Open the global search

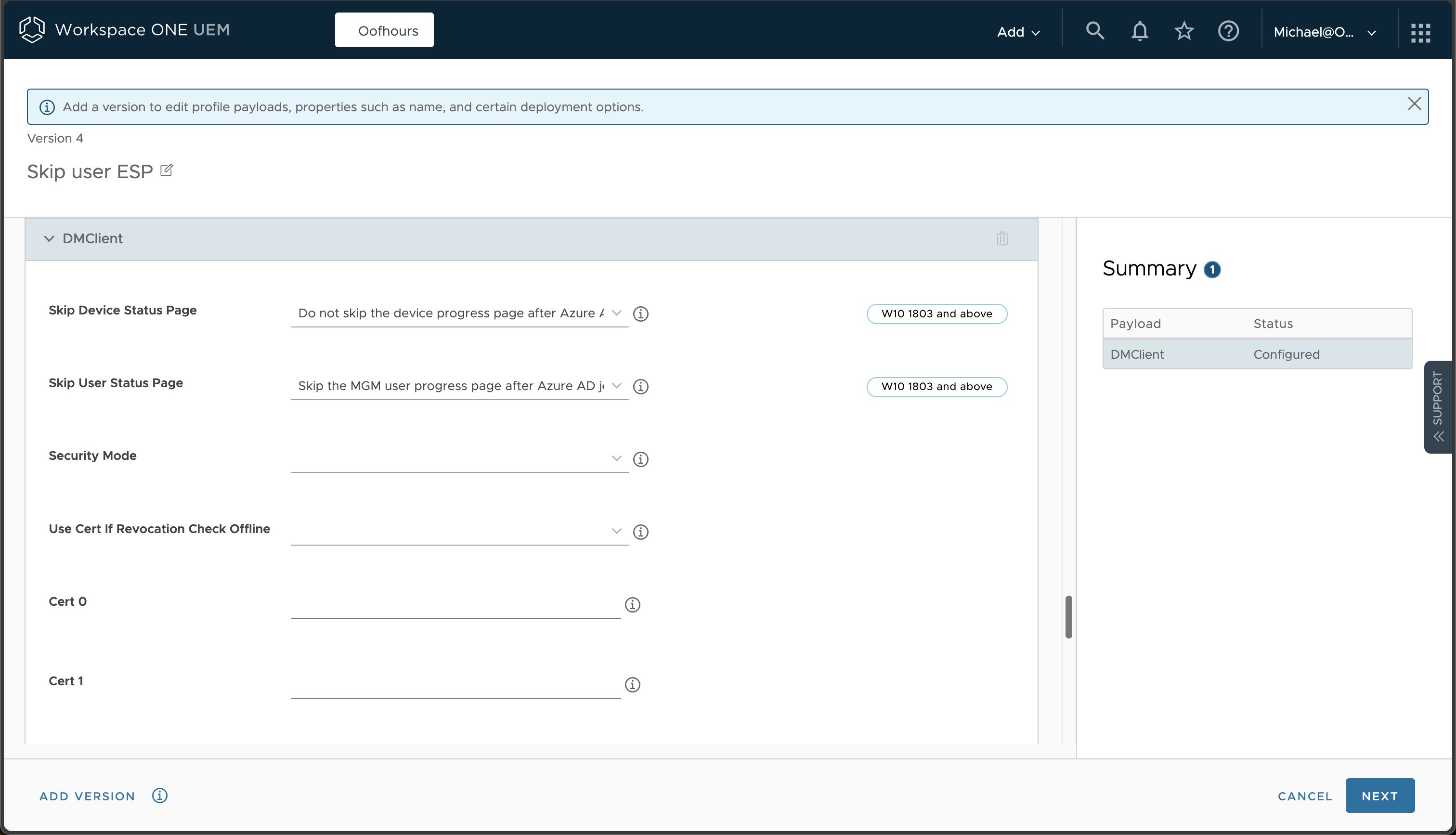(x=1094, y=31)
